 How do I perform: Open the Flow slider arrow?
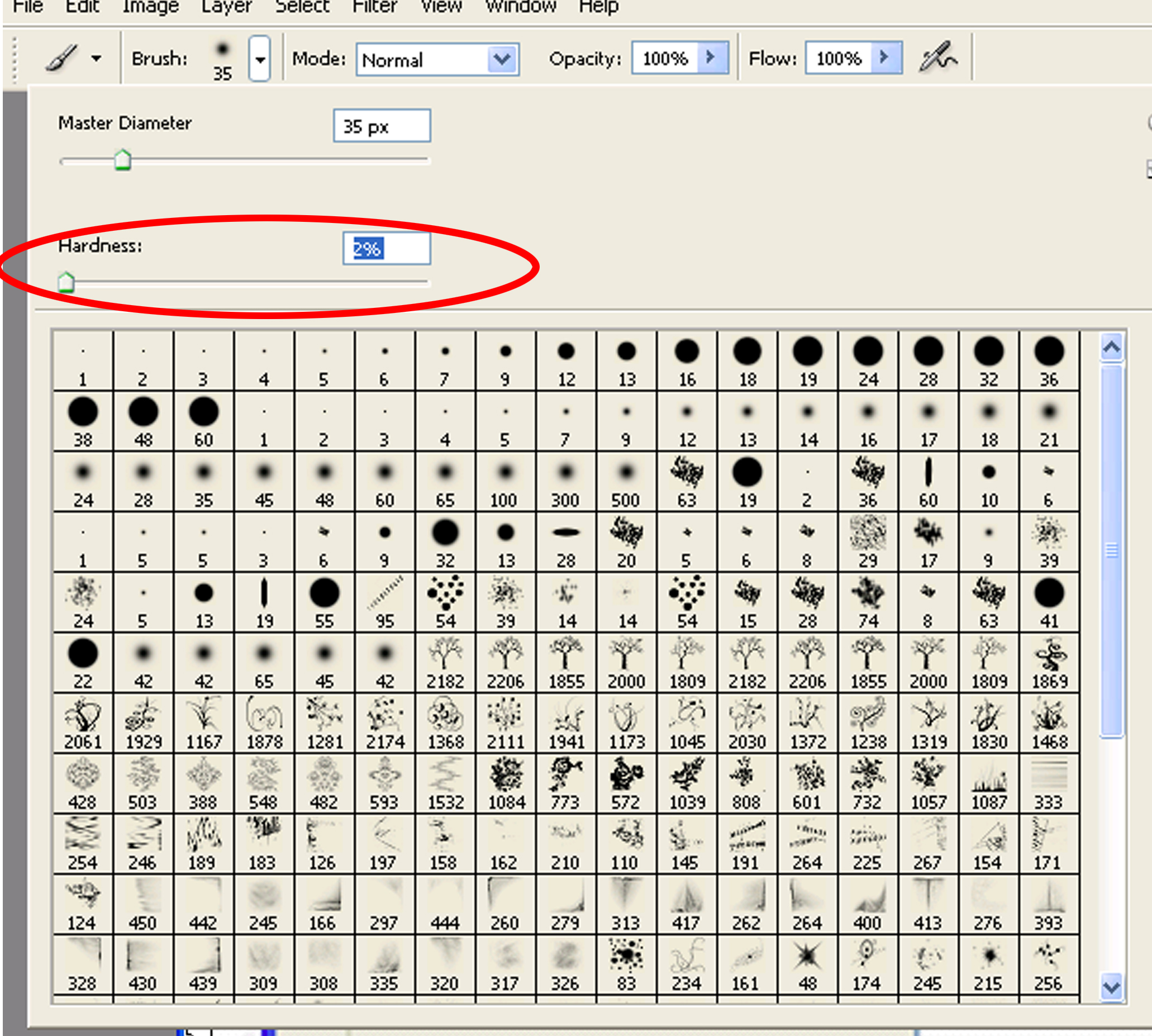point(884,57)
